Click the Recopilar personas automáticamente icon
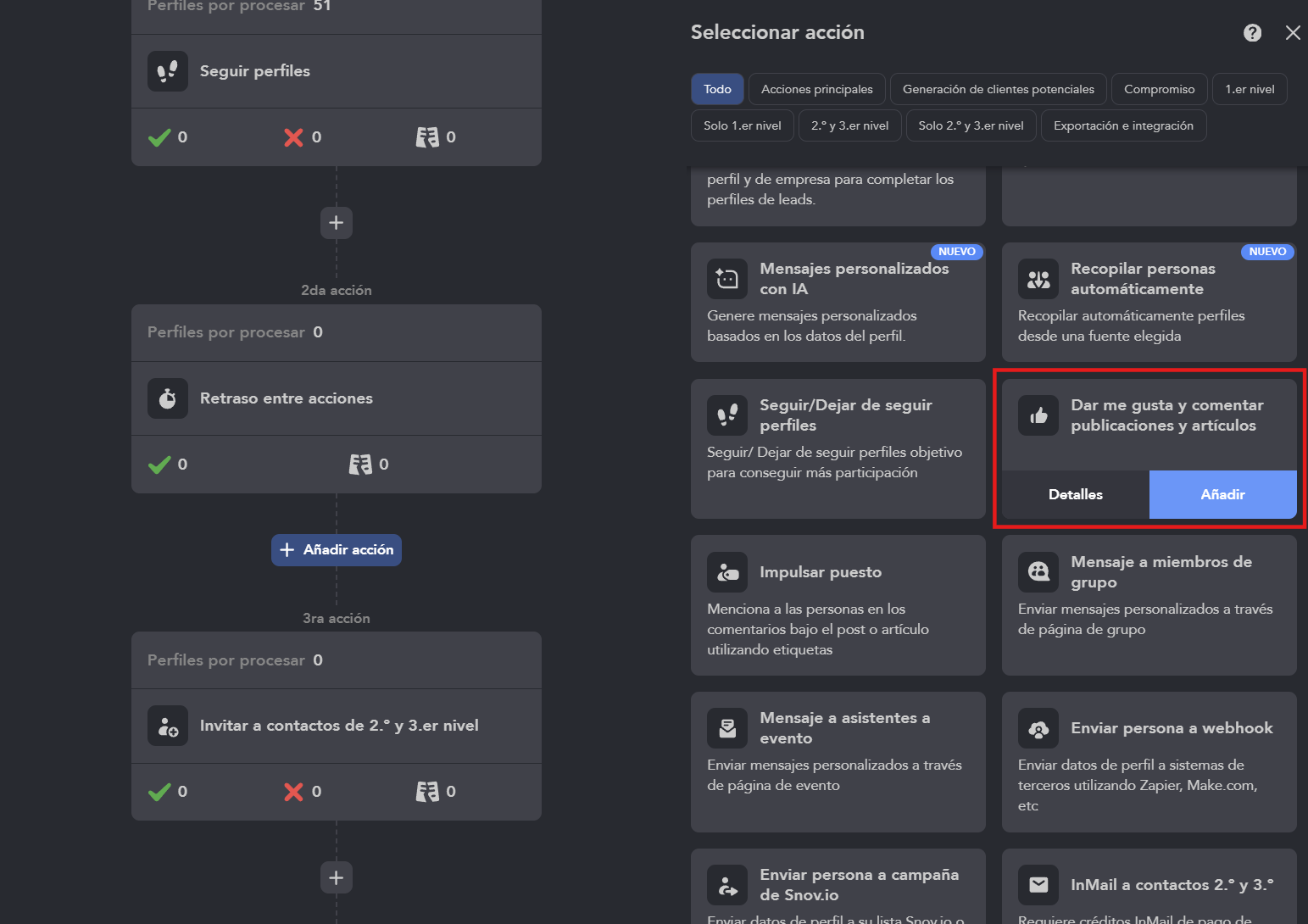 1038,279
